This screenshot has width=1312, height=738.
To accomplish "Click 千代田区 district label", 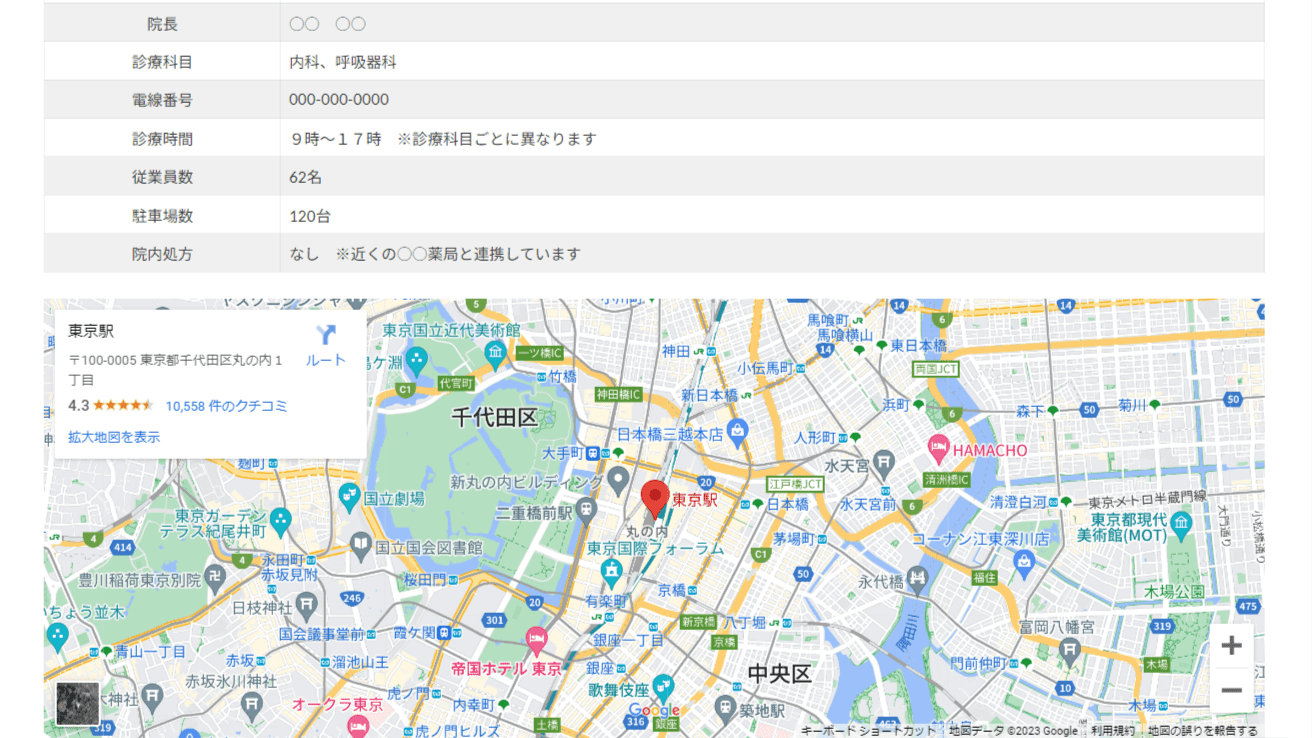I will point(495,418).
